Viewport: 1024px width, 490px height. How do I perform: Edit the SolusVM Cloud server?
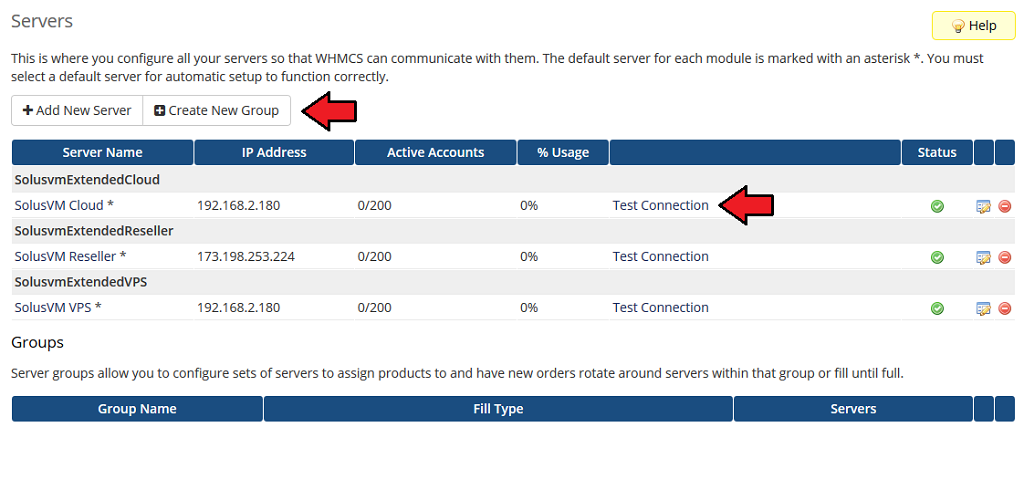click(984, 206)
